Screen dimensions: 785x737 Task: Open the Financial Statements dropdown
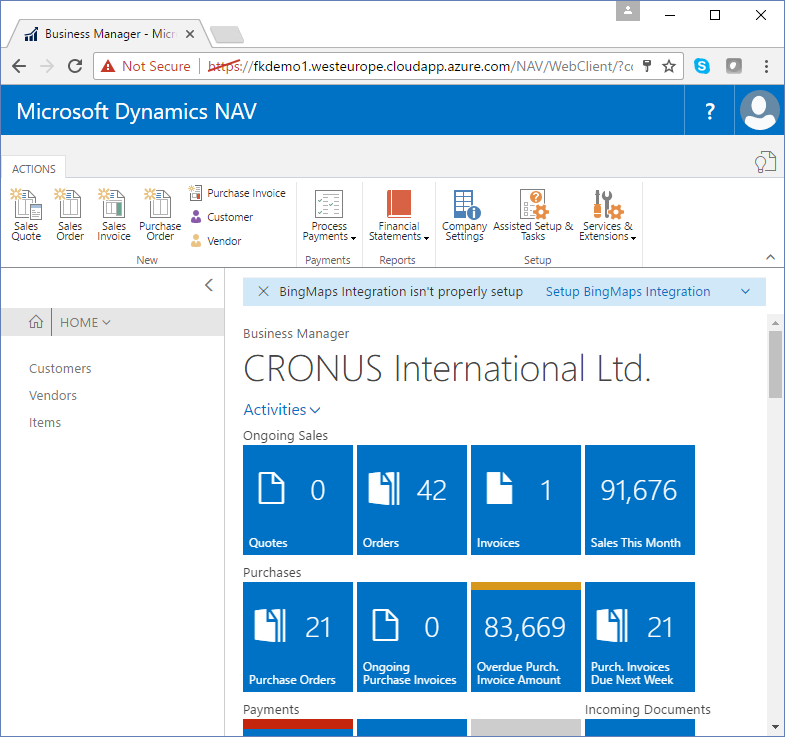click(399, 216)
